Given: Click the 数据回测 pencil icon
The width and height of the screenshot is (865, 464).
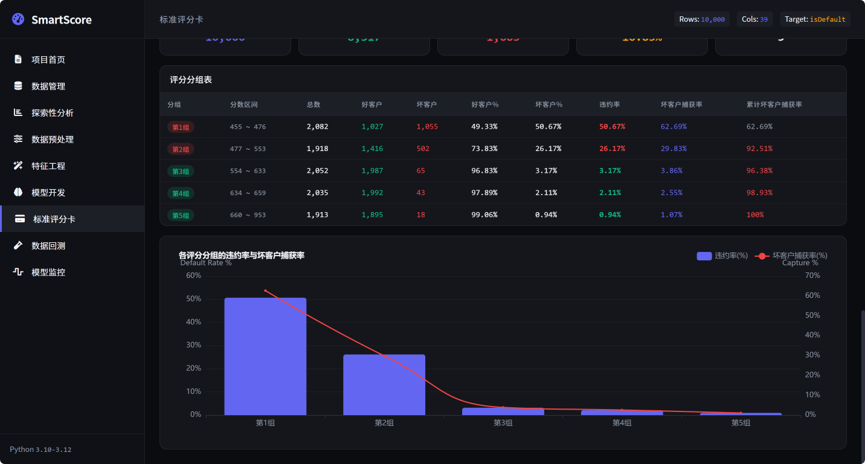Looking at the screenshot, I should pyautogui.click(x=18, y=245).
